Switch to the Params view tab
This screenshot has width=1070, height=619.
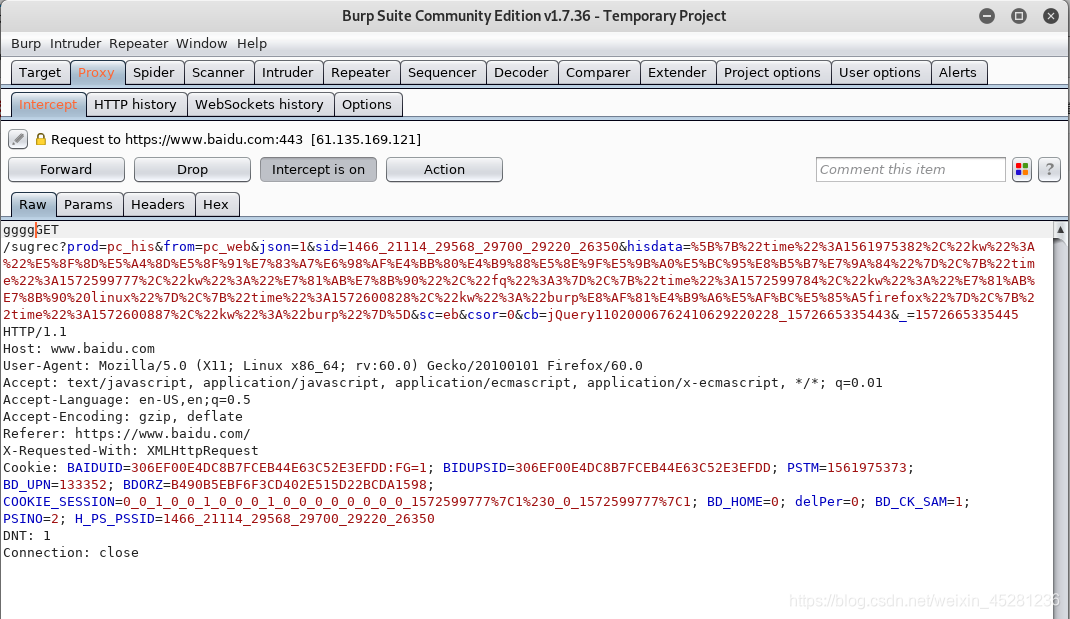[x=88, y=205]
